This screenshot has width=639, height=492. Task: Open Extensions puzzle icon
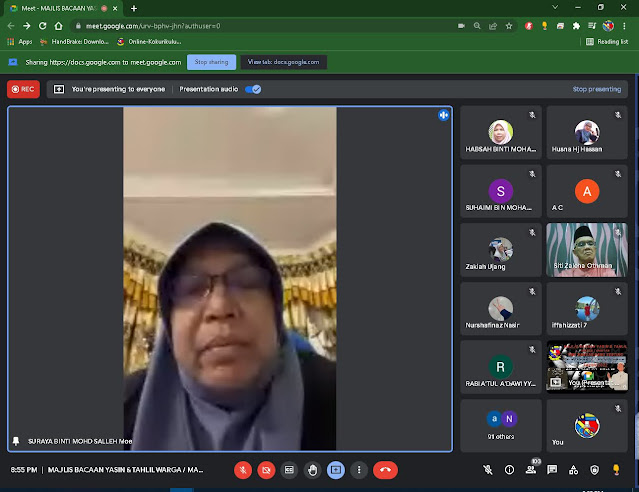click(x=576, y=26)
